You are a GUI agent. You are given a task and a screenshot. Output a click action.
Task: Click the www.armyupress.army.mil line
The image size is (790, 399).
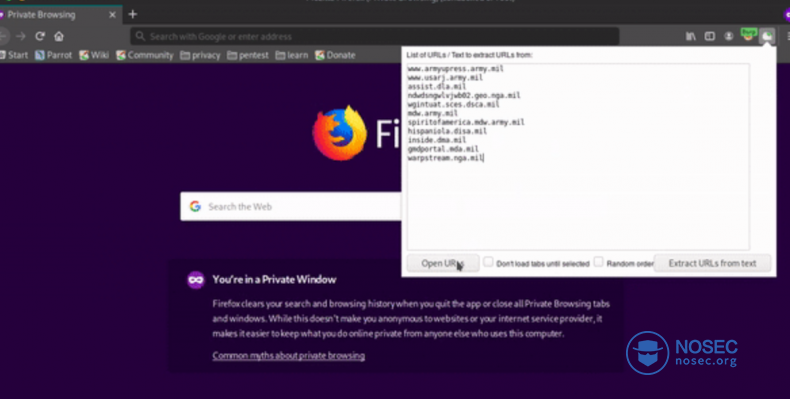455,69
